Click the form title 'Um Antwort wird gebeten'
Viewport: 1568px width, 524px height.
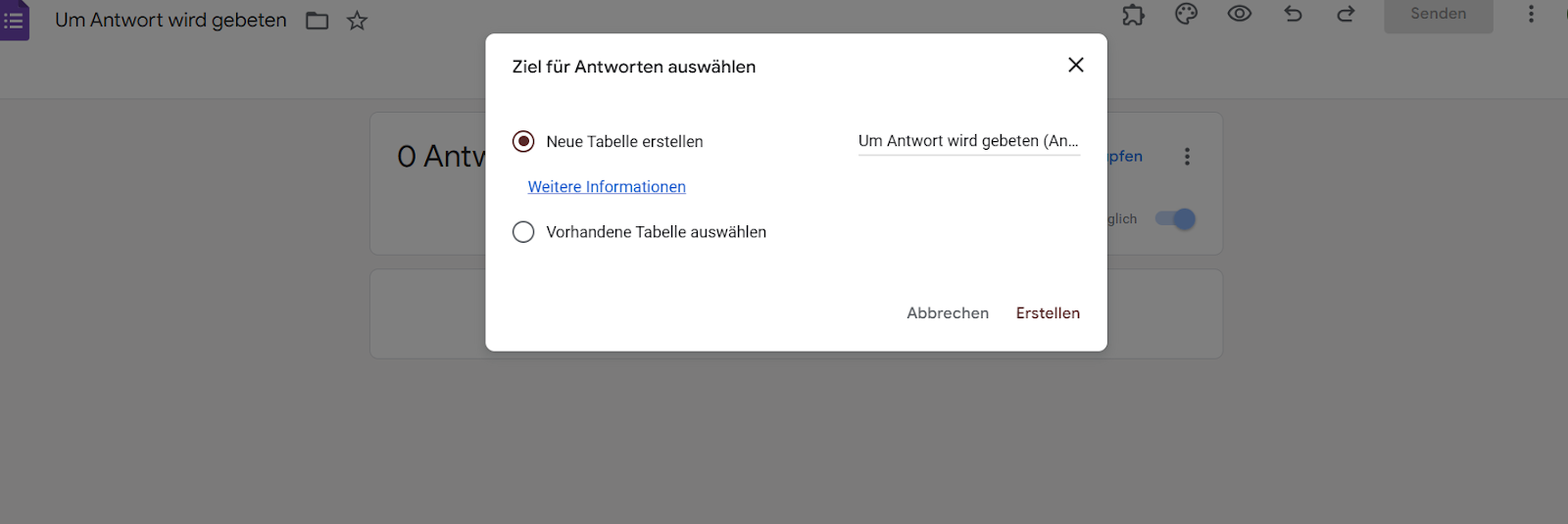tap(171, 21)
